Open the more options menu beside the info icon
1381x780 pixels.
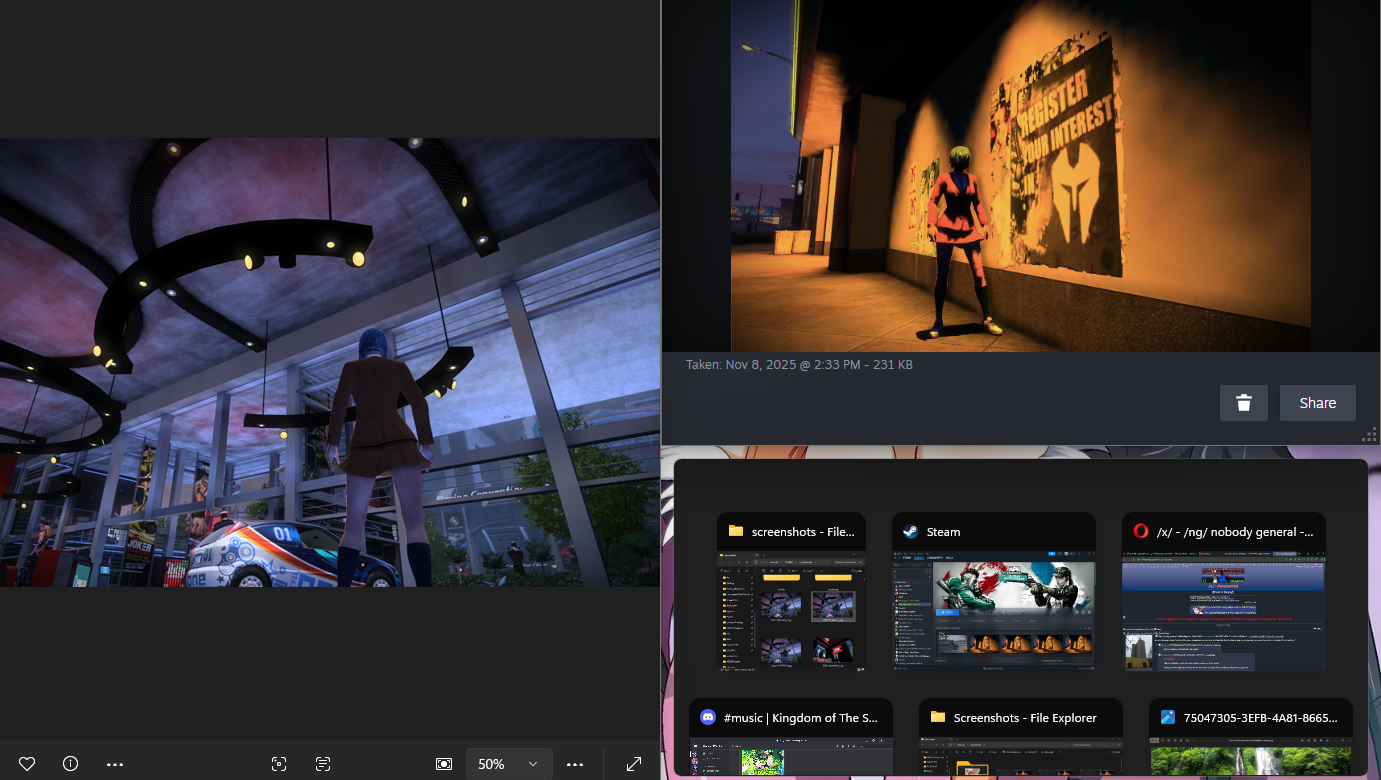tap(115, 764)
